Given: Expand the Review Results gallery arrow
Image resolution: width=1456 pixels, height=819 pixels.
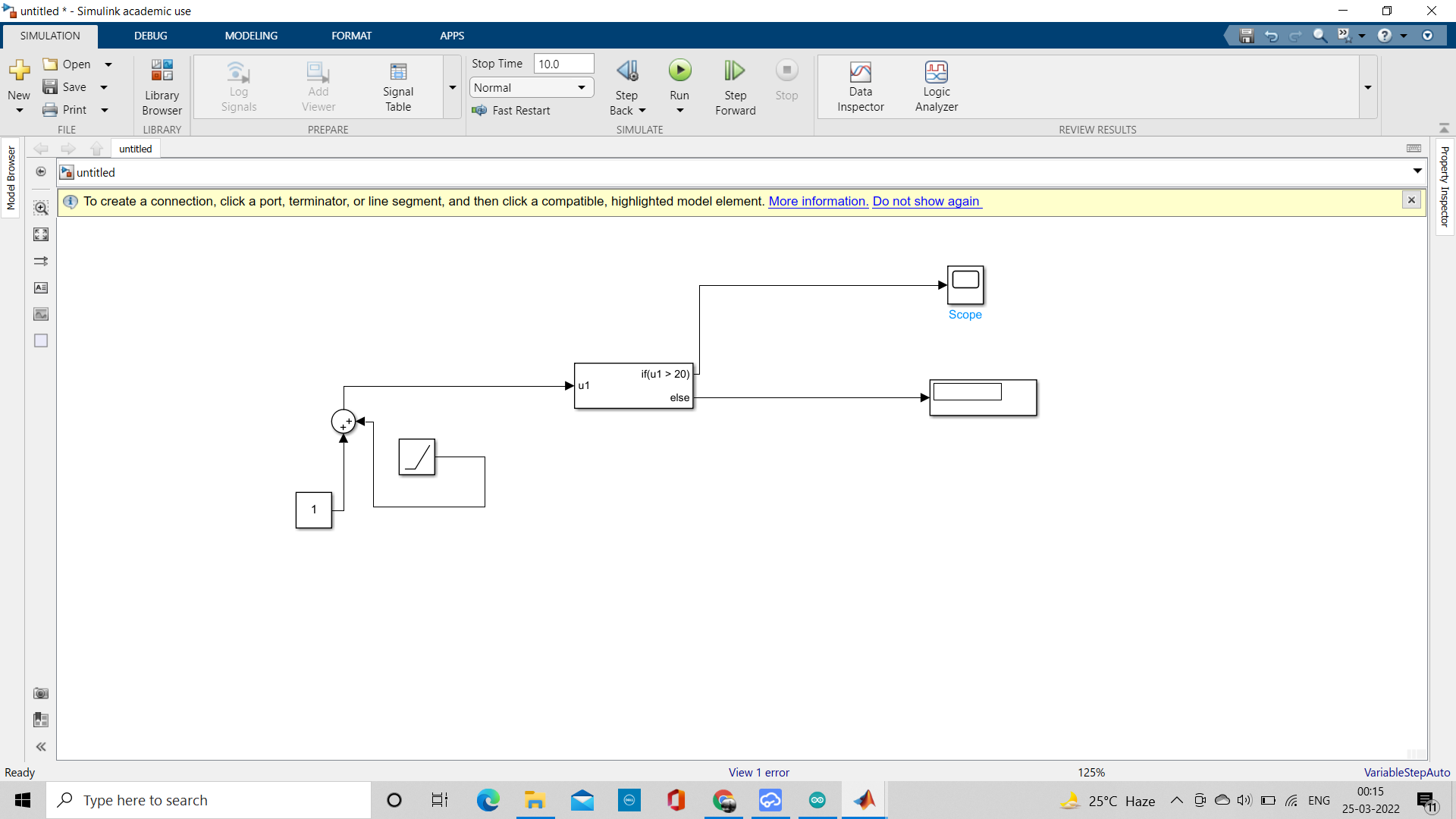Looking at the screenshot, I should 1368,87.
